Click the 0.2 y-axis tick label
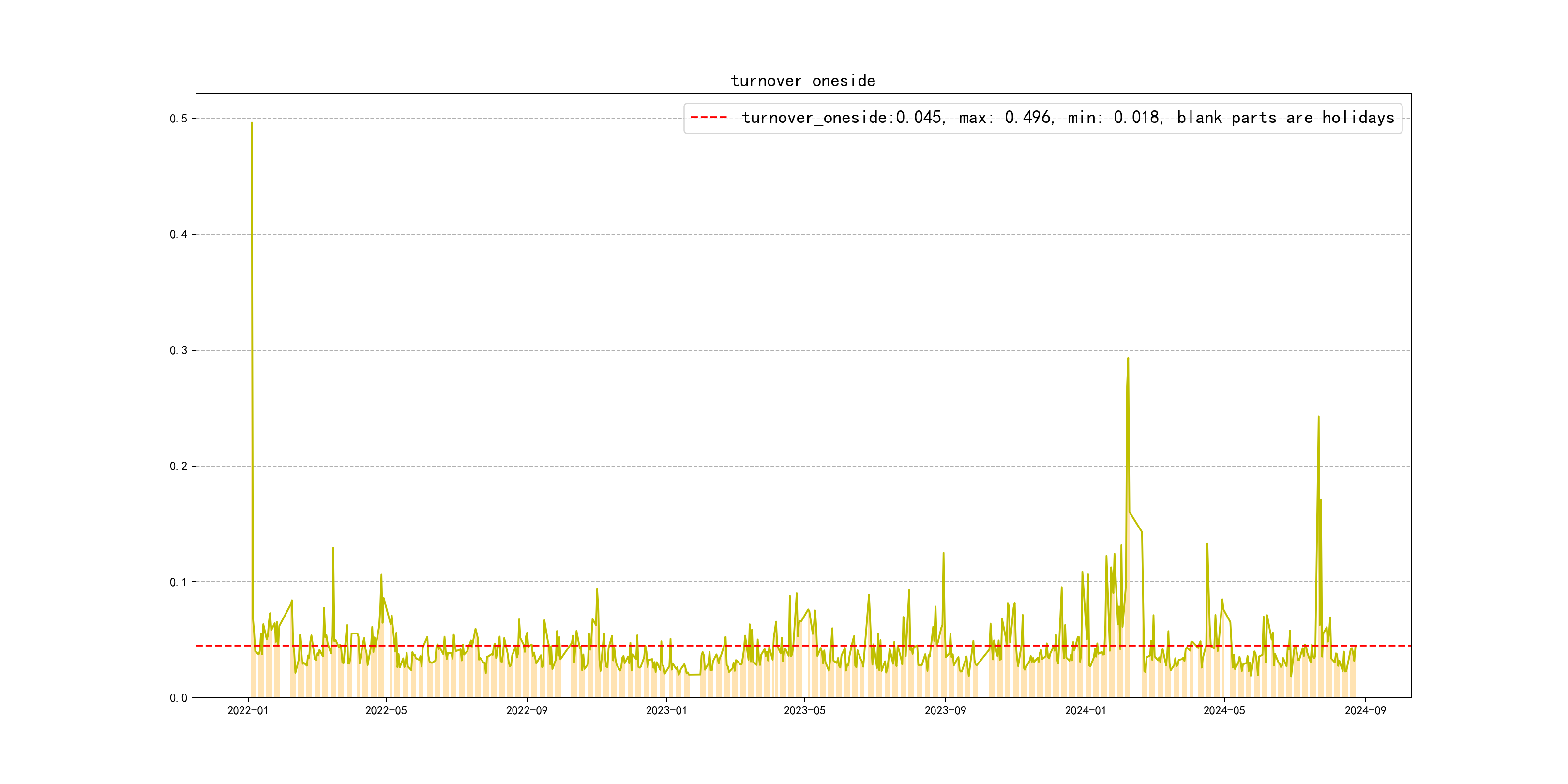Image resolution: width=1568 pixels, height=784 pixels. pyautogui.click(x=179, y=466)
